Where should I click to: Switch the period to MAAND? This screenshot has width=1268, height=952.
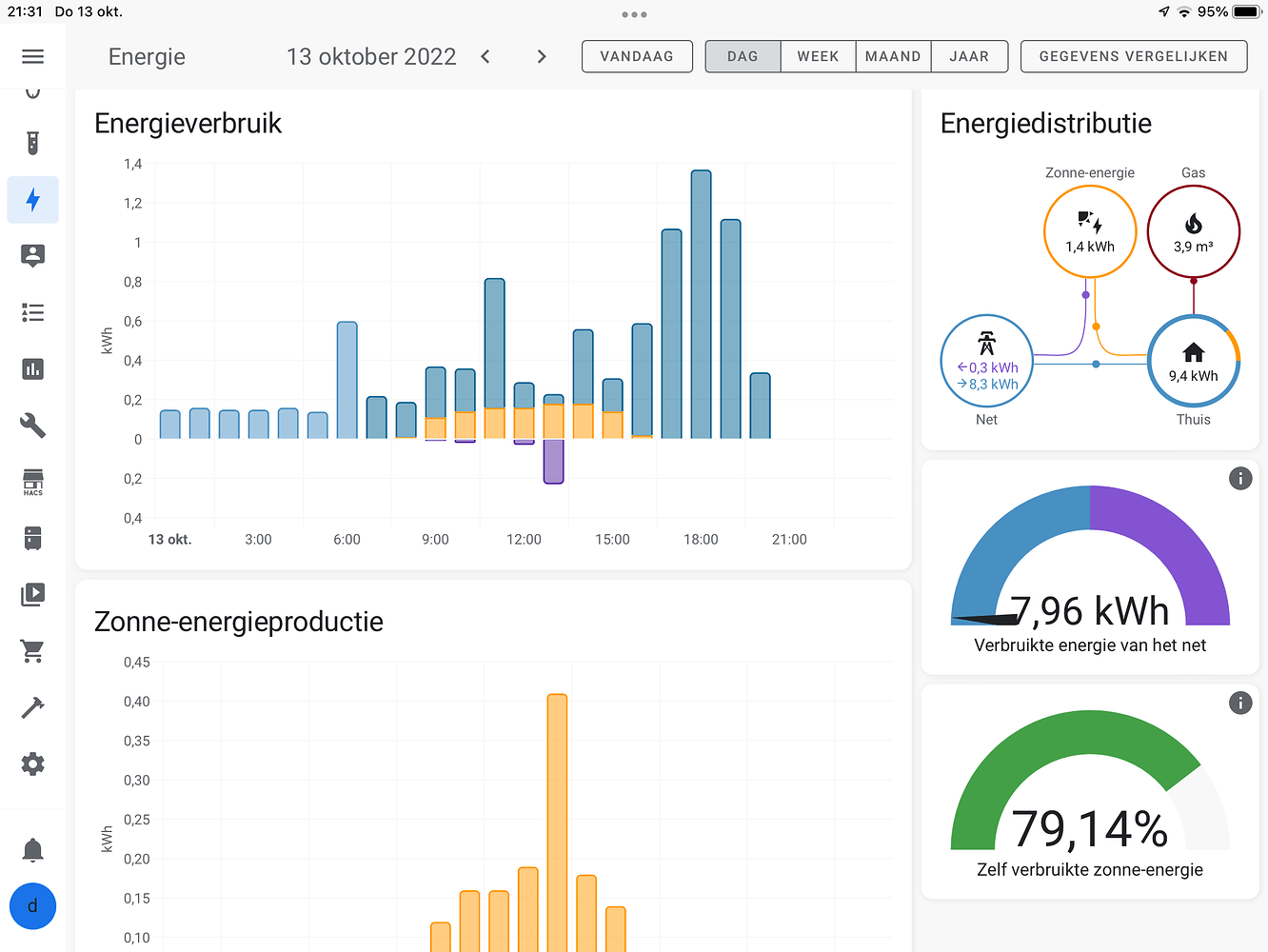coord(892,56)
